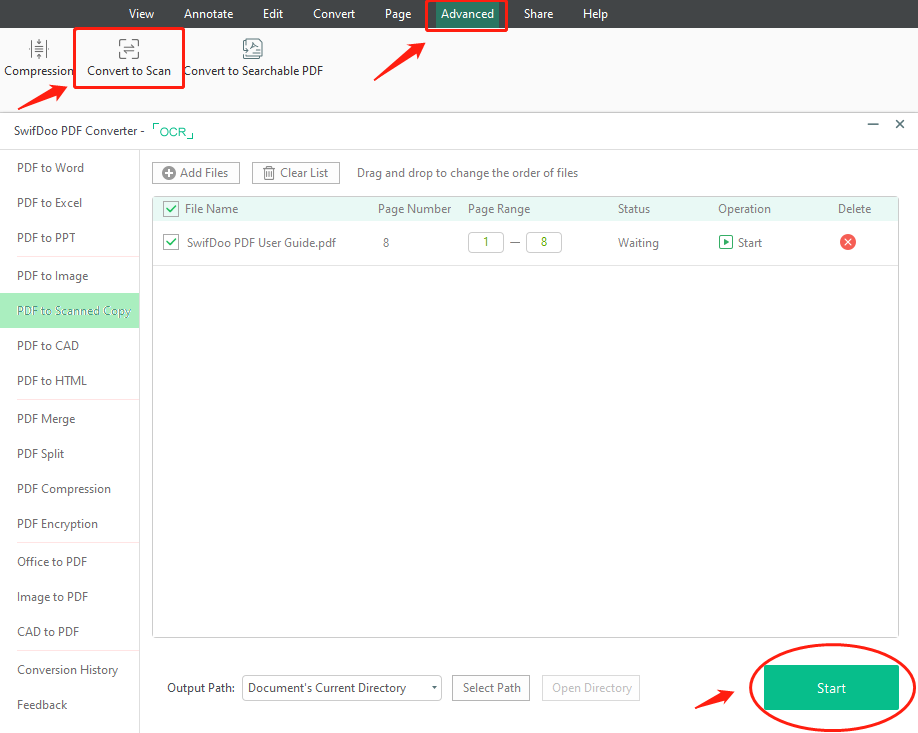The height and width of the screenshot is (733, 918).
Task: Click the Delete column header
Action: (854, 209)
